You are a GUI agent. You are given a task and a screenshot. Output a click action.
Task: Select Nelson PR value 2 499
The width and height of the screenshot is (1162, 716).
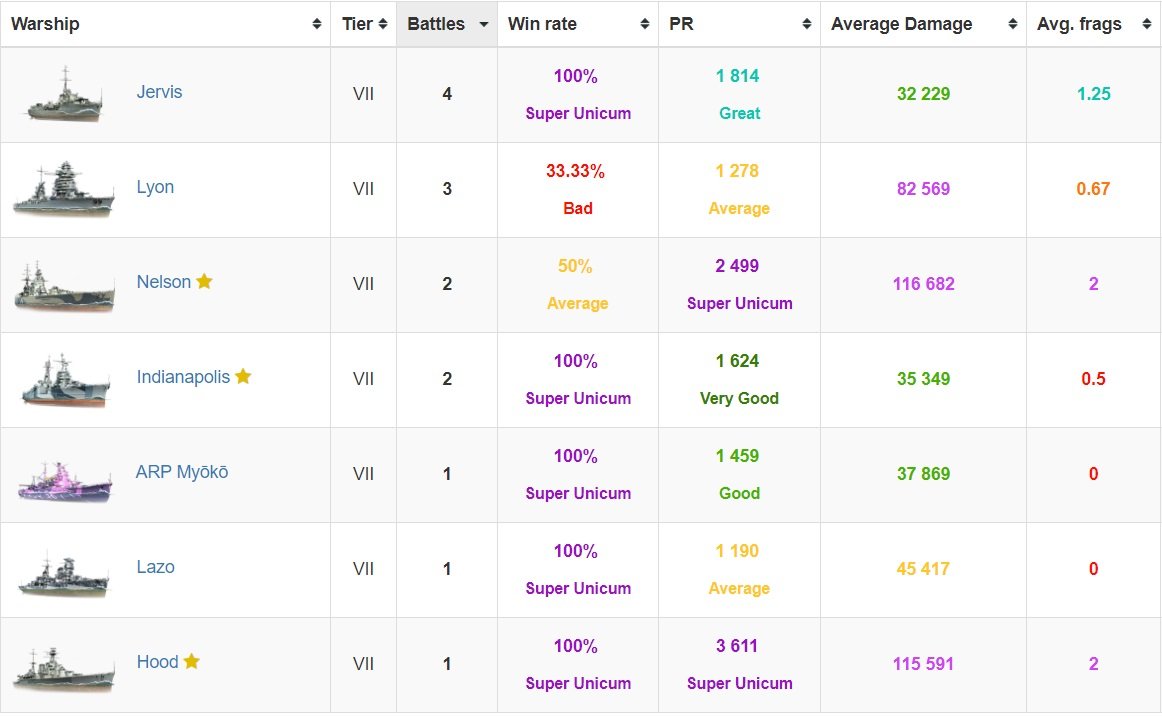[x=737, y=265]
